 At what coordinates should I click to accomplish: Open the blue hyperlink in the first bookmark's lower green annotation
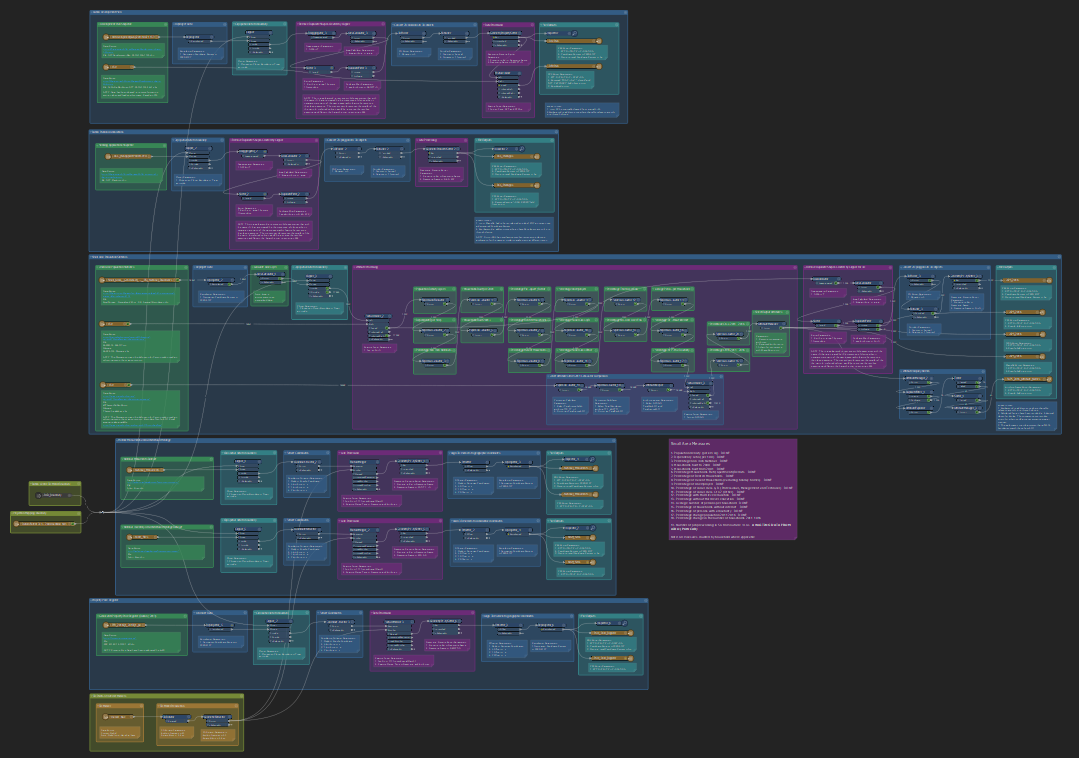[x=132, y=81]
